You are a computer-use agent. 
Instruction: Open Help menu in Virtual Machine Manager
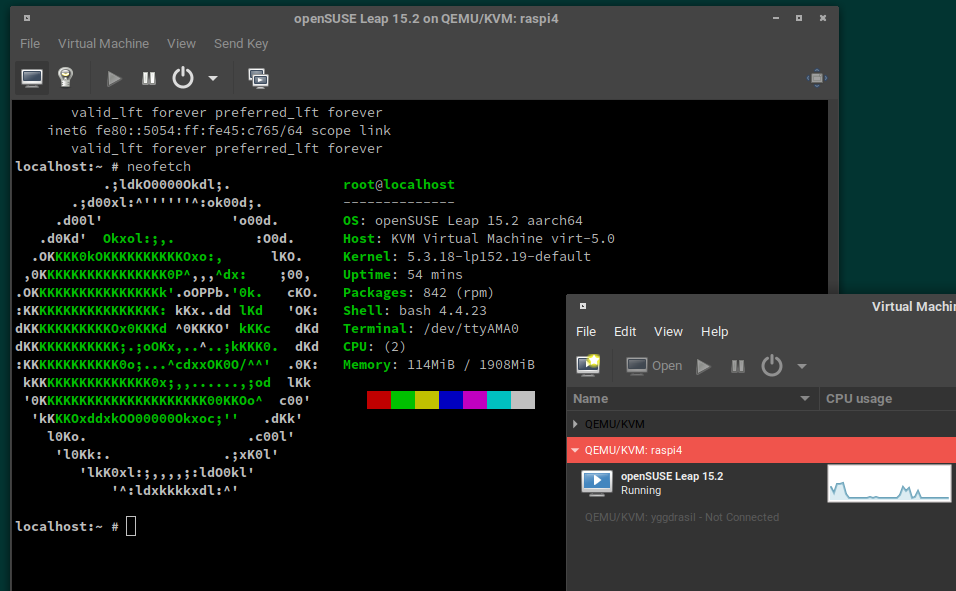pyautogui.click(x=715, y=332)
